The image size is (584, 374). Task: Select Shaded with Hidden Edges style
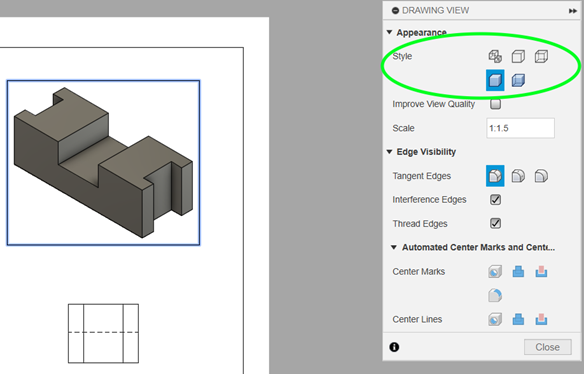(x=518, y=80)
